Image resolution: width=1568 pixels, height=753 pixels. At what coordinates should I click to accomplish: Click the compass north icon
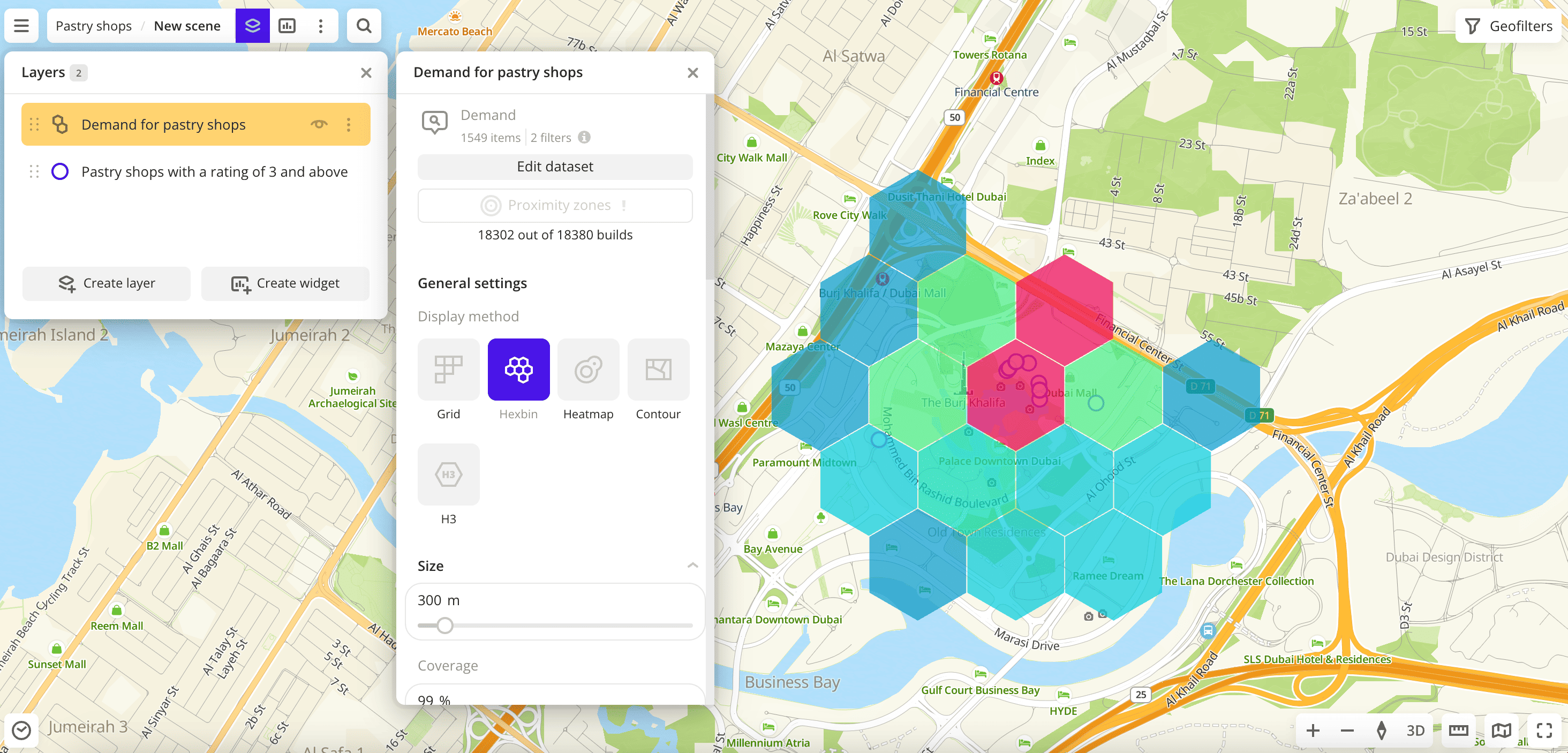pos(1381,730)
